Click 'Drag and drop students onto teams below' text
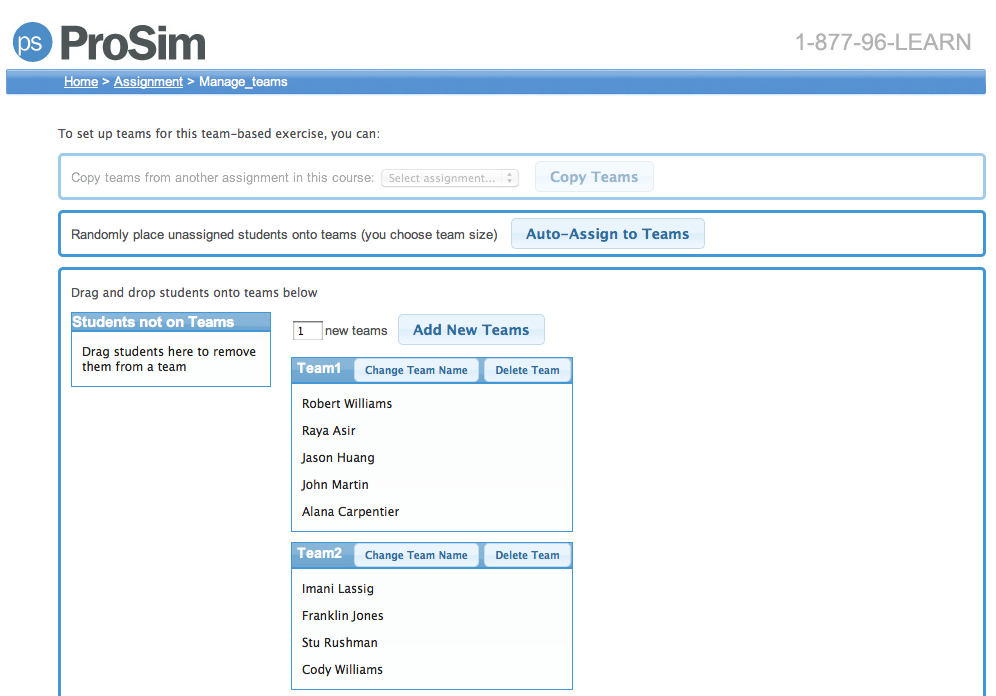 tap(194, 293)
